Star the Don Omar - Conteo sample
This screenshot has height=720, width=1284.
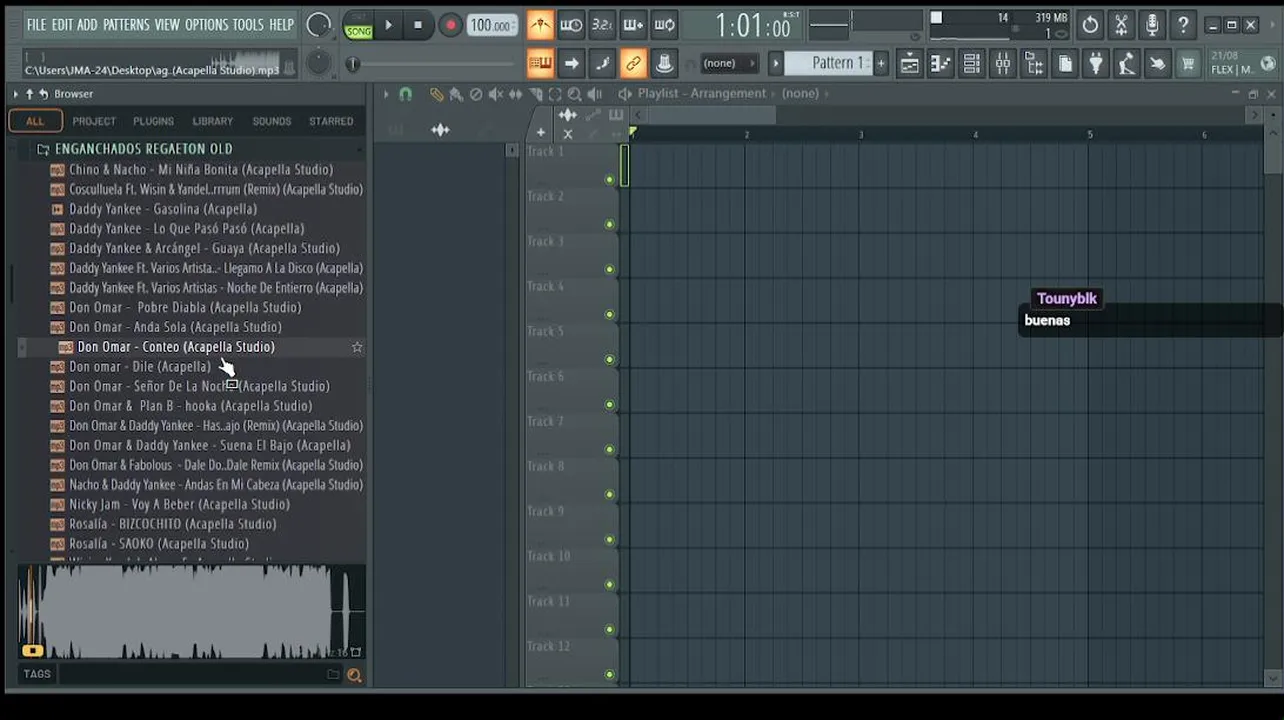click(x=357, y=347)
